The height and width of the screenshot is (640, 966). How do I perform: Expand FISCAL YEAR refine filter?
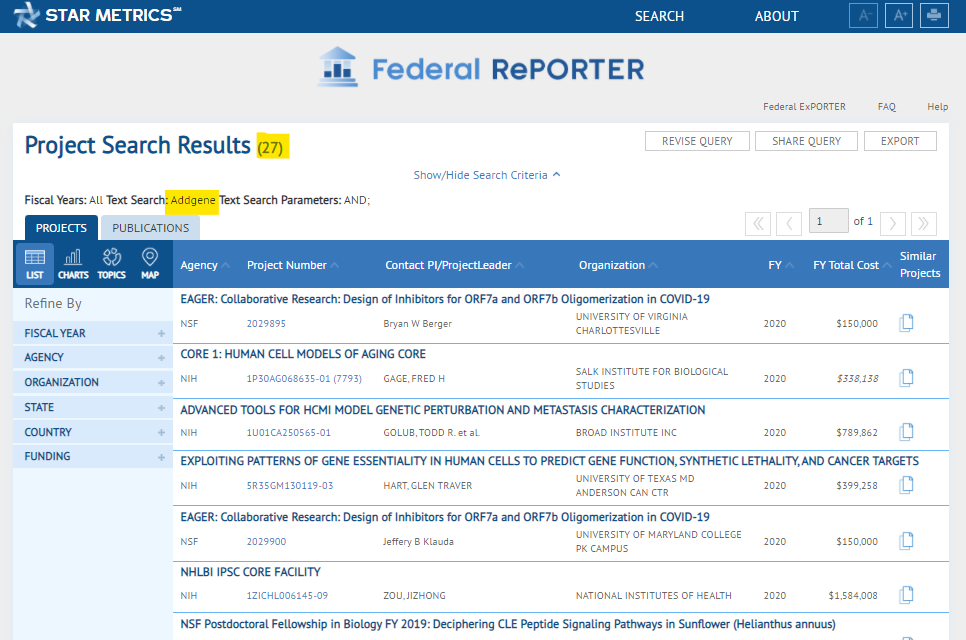pos(92,333)
